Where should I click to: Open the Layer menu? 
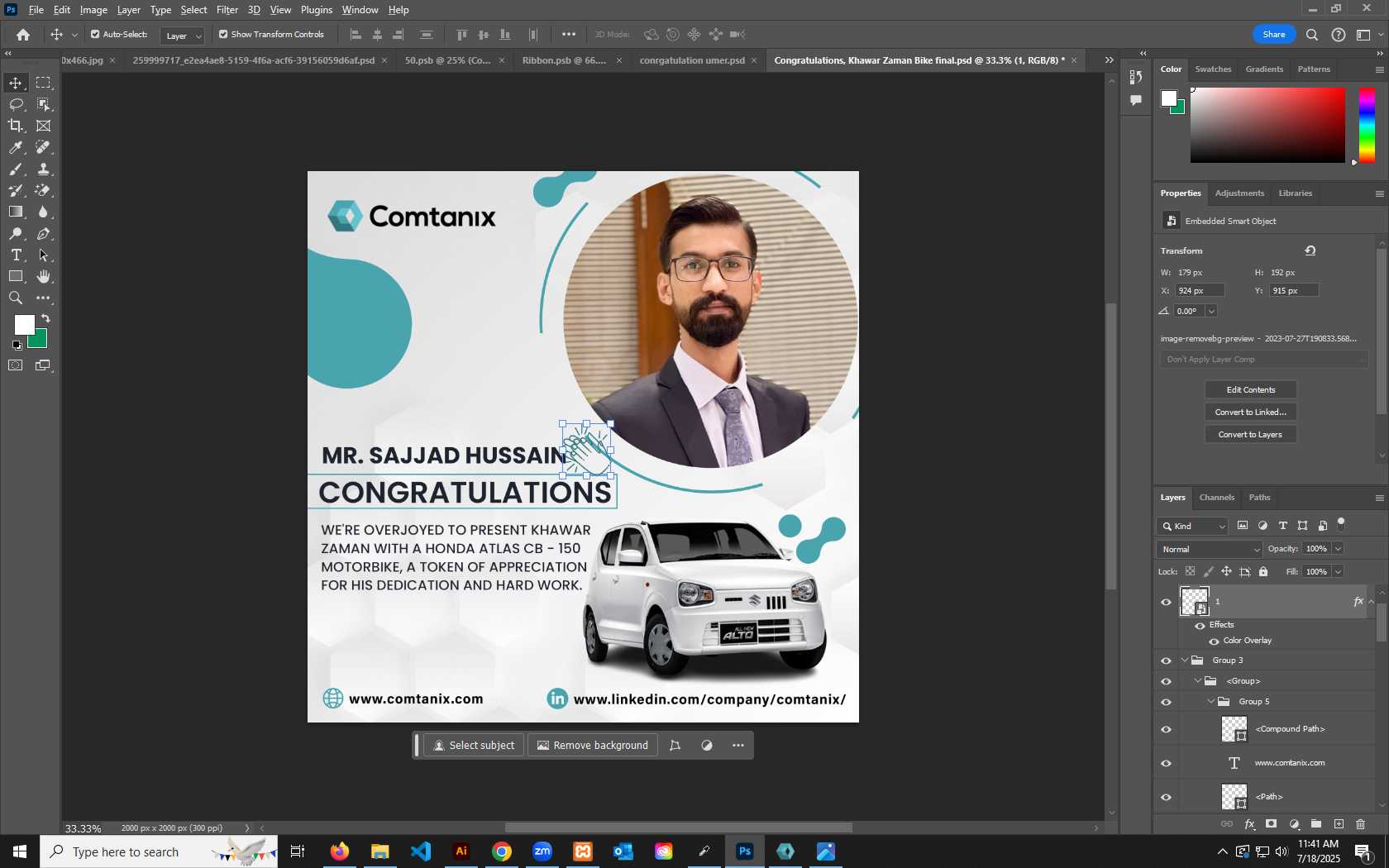[x=128, y=10]
